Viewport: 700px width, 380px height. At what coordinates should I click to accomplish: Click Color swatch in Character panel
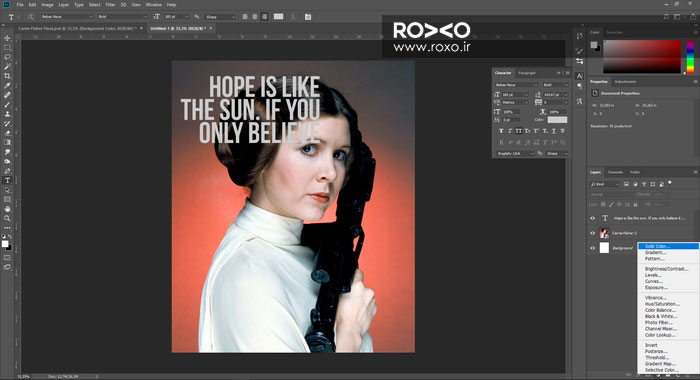(x=557, y=120)
